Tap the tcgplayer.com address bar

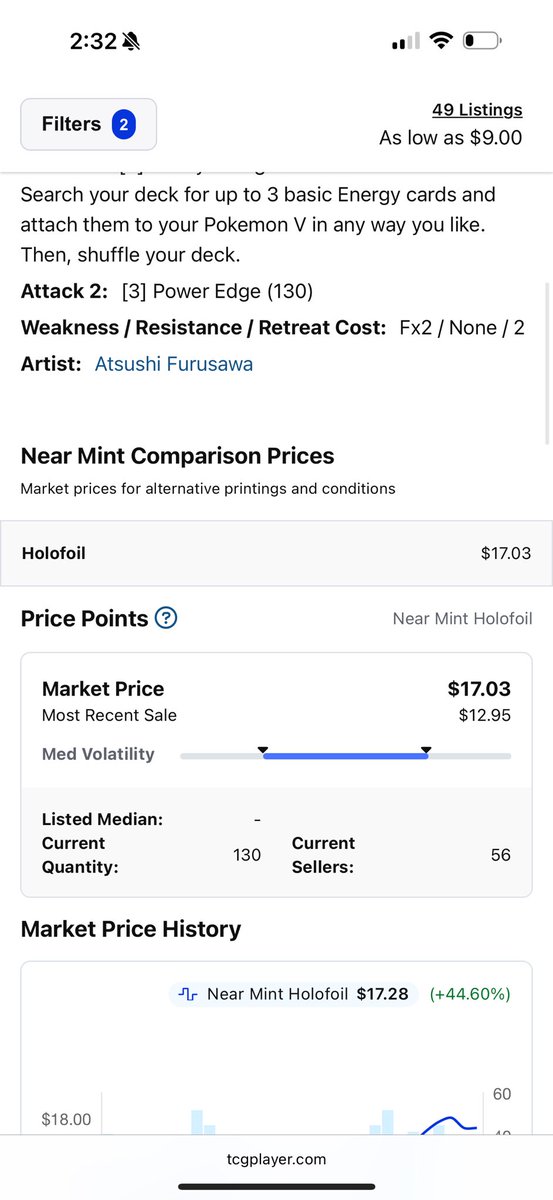[x=276, y=1160]
